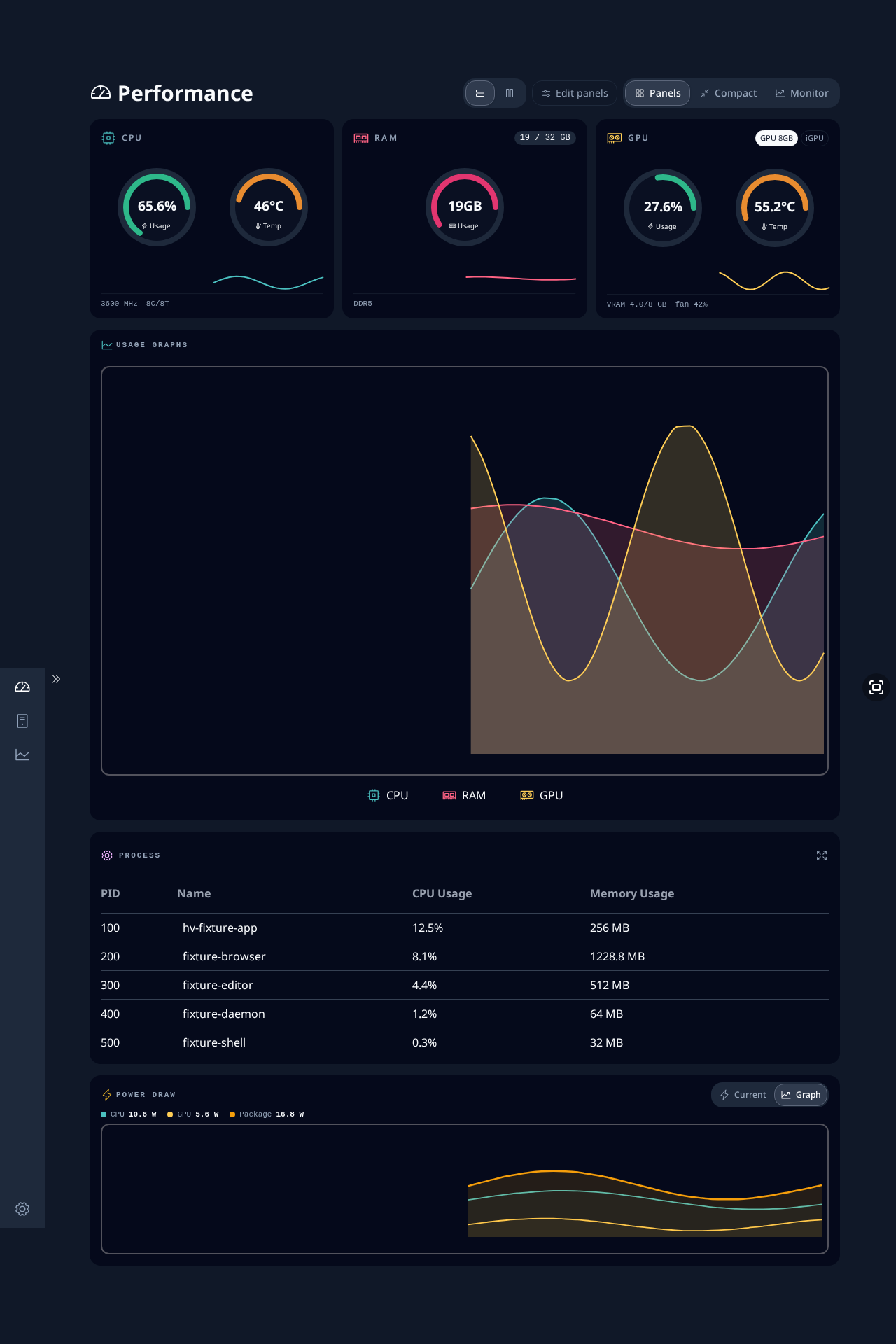
Task: Select the hv-fixture-app process row
Action: 465,927
